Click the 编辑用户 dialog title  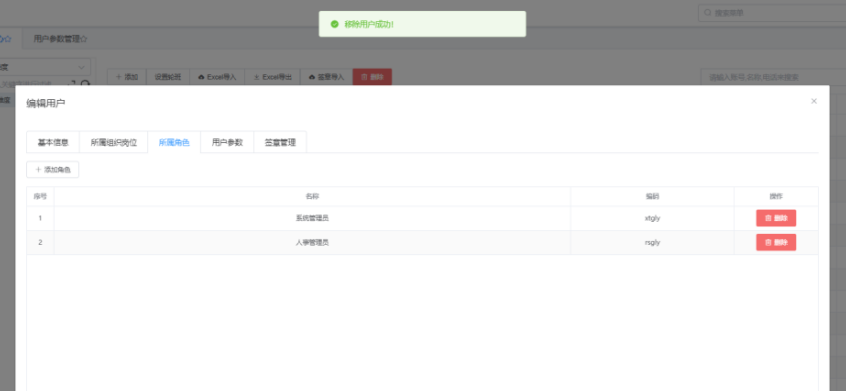coord(46,103)
